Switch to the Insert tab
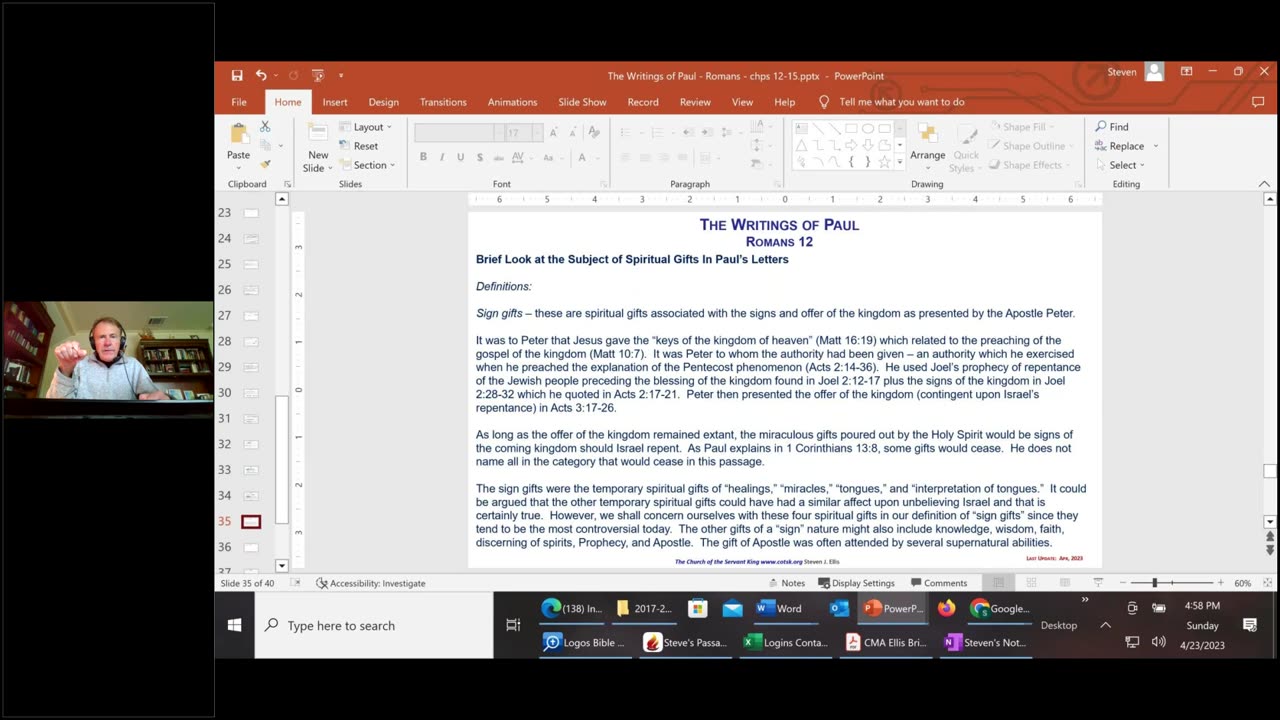Viewport: 1280px width, 720px height. 335,102
